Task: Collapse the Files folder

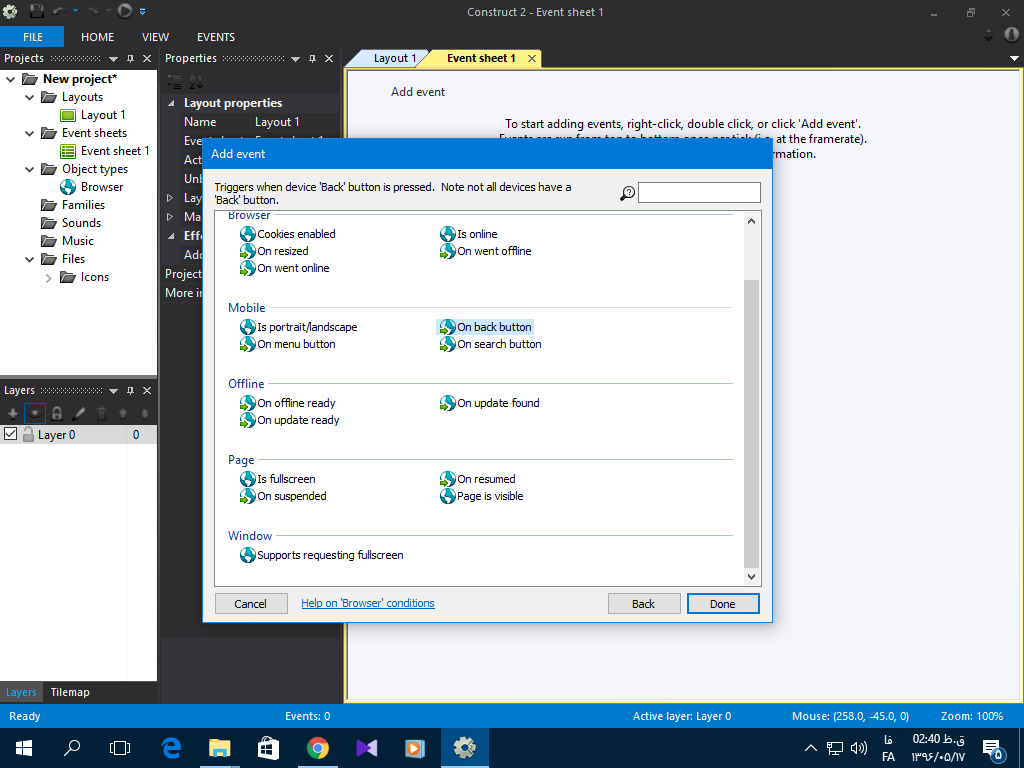Action: [x=29, y=259]
